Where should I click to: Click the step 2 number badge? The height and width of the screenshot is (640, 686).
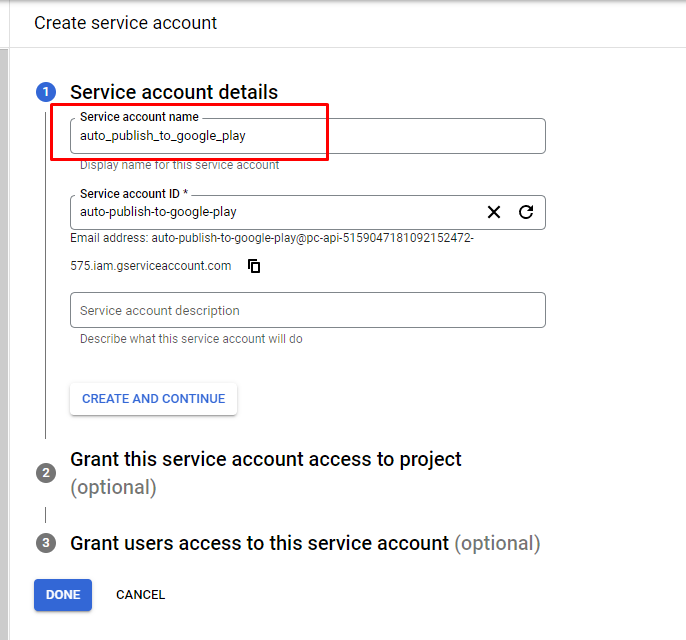[46, 473]
